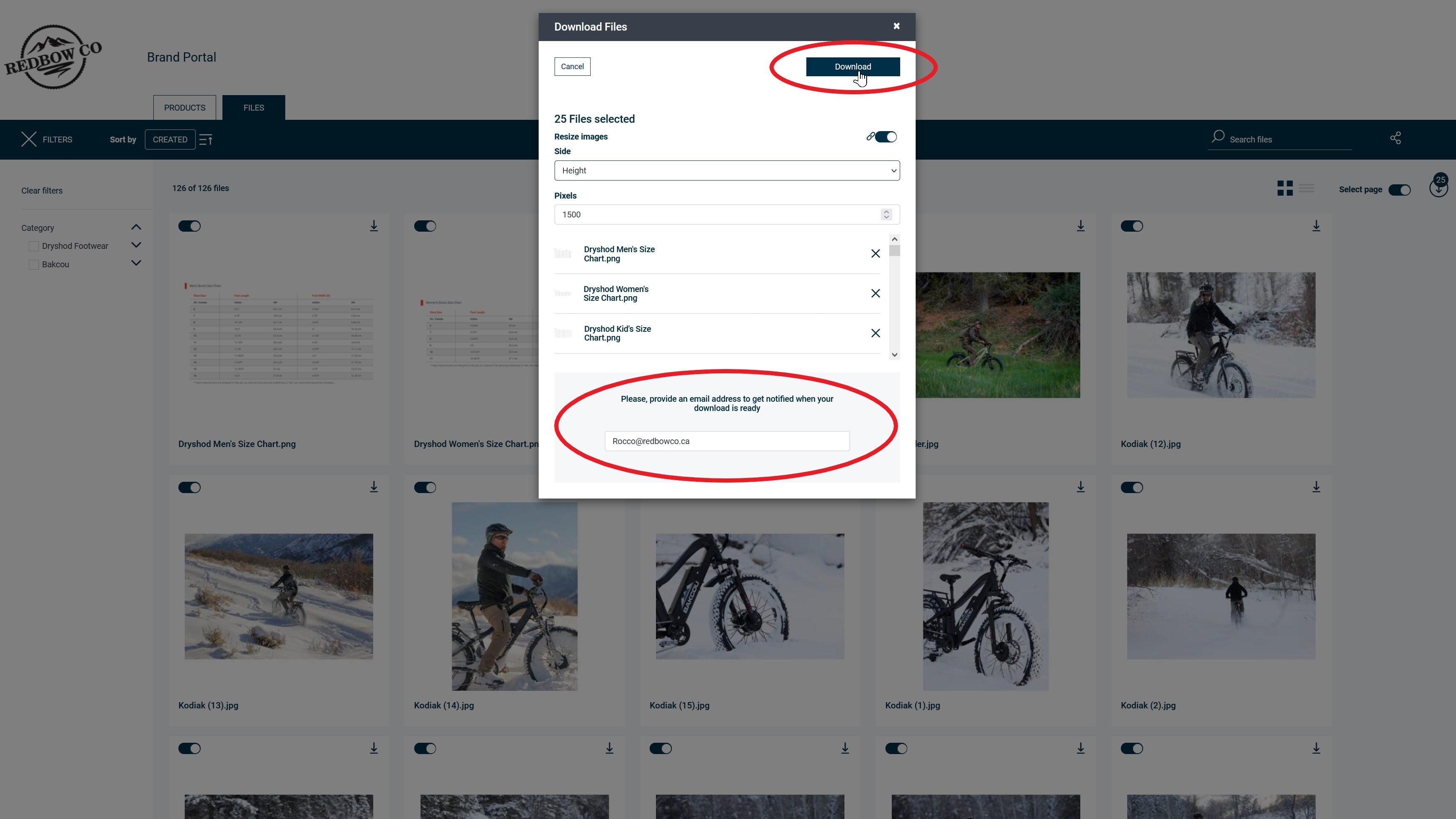The height and width of the screenshot is (819, 1456).
Task: Click the Download button to start
Action: click(x=853, y=66)
